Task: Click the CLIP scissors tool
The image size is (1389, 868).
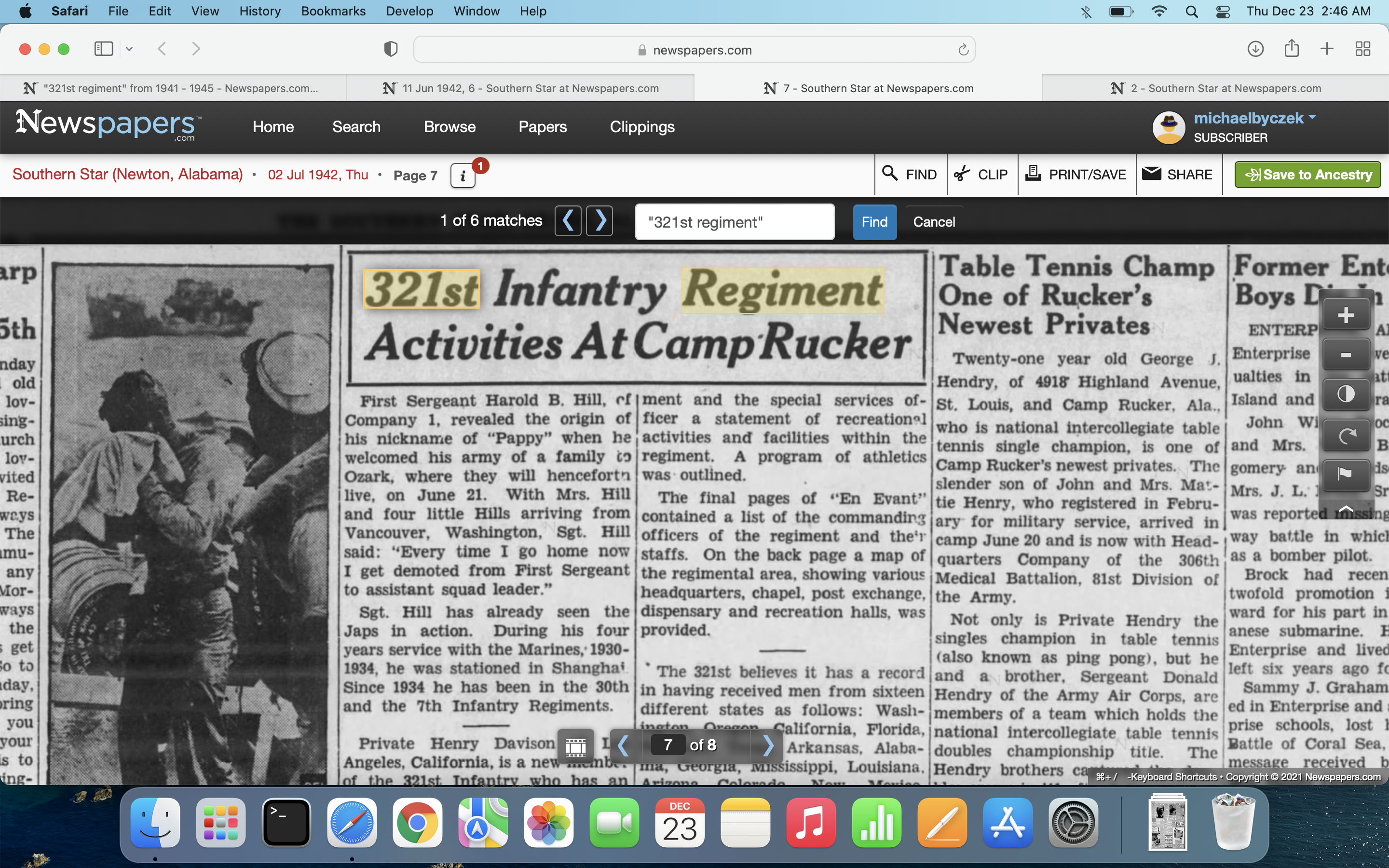Action: click(981, 175)
